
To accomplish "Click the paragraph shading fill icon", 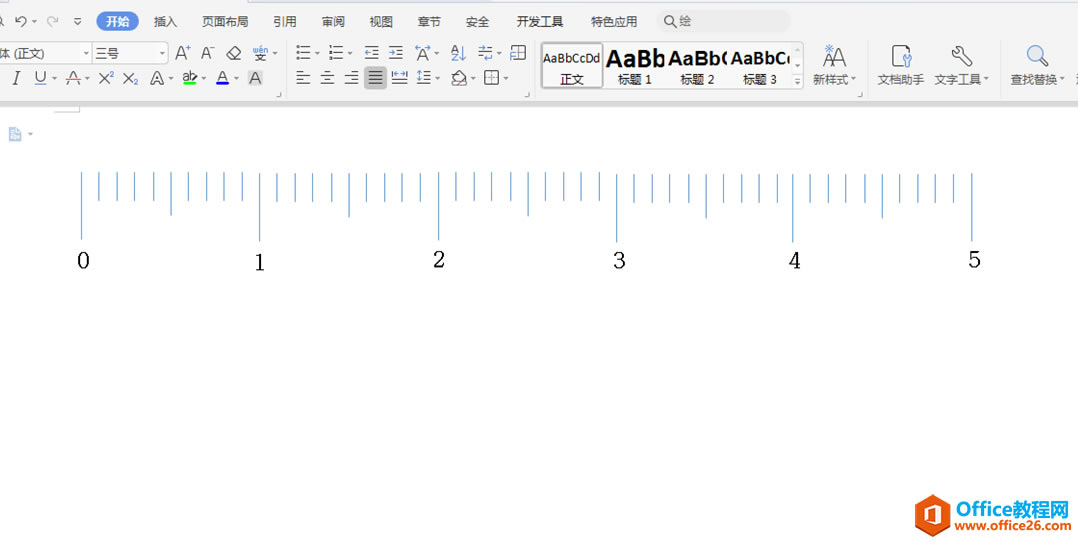I will [459, 78].
